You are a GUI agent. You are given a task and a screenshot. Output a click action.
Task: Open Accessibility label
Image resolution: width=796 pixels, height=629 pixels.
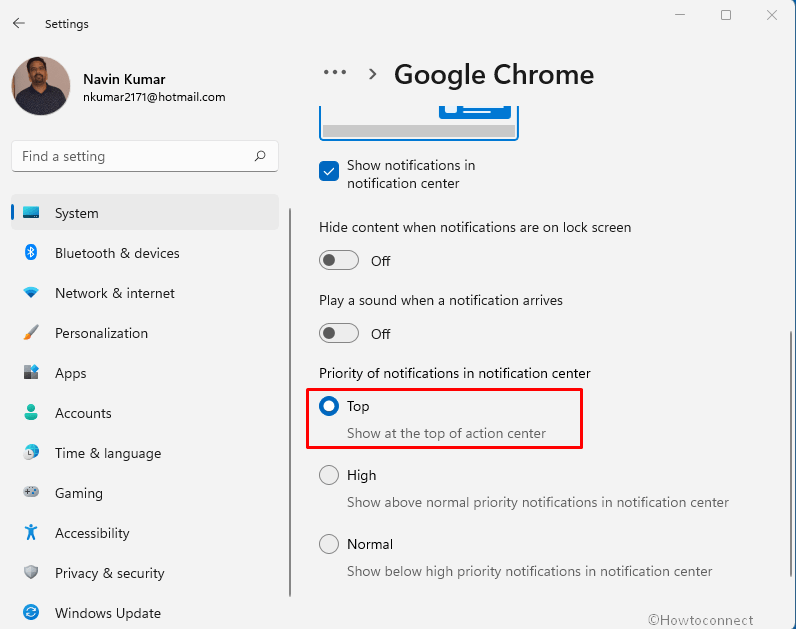[x=92, y=533]
